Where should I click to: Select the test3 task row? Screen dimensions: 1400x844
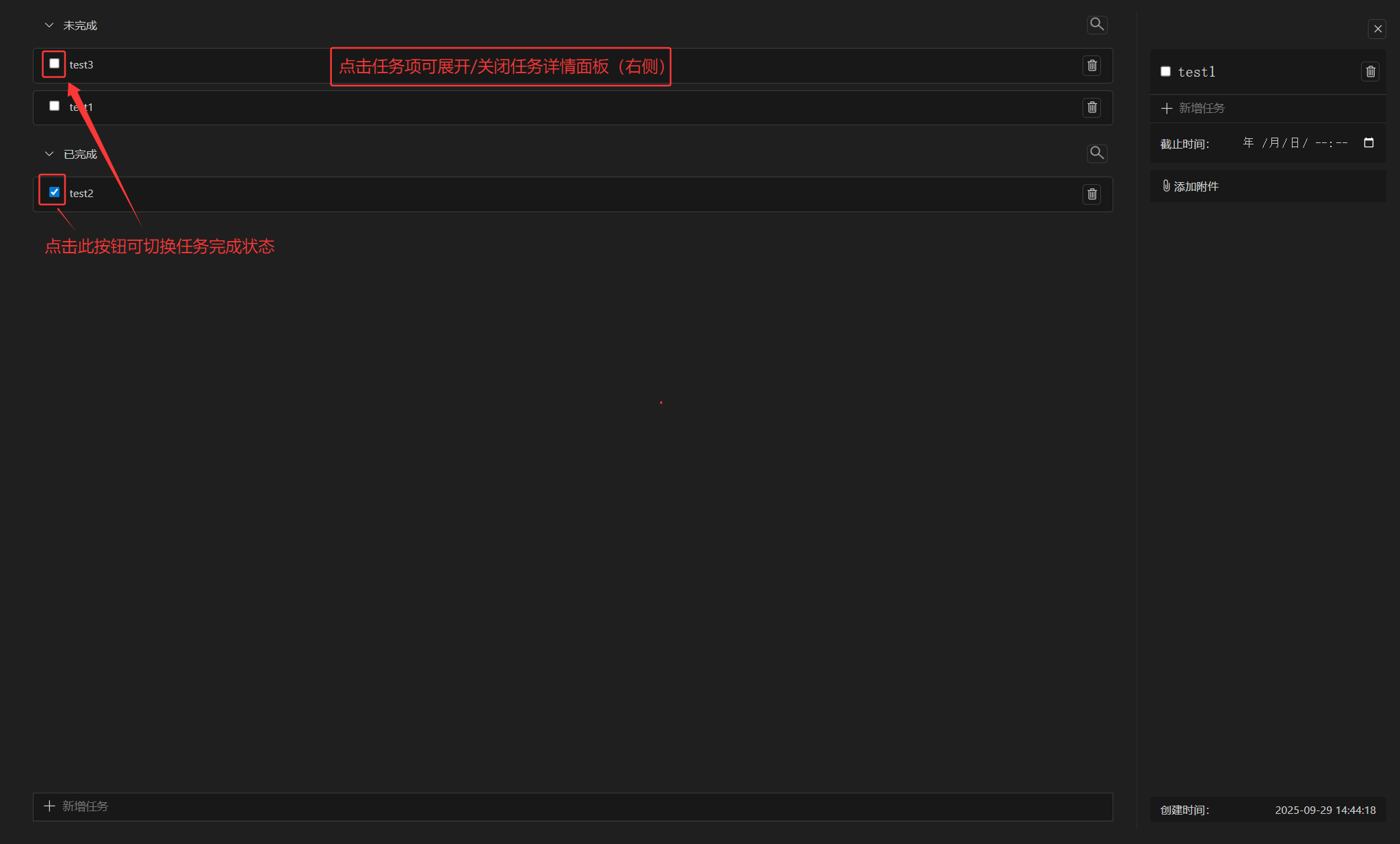click(573, 66)
